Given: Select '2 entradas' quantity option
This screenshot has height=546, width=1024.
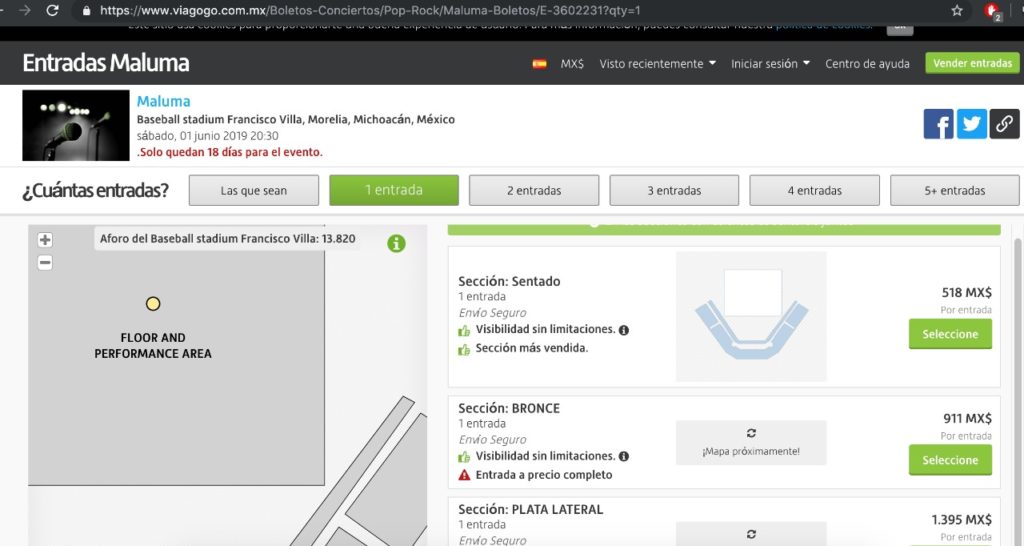Looking at the screenshot, I should 534,191.
